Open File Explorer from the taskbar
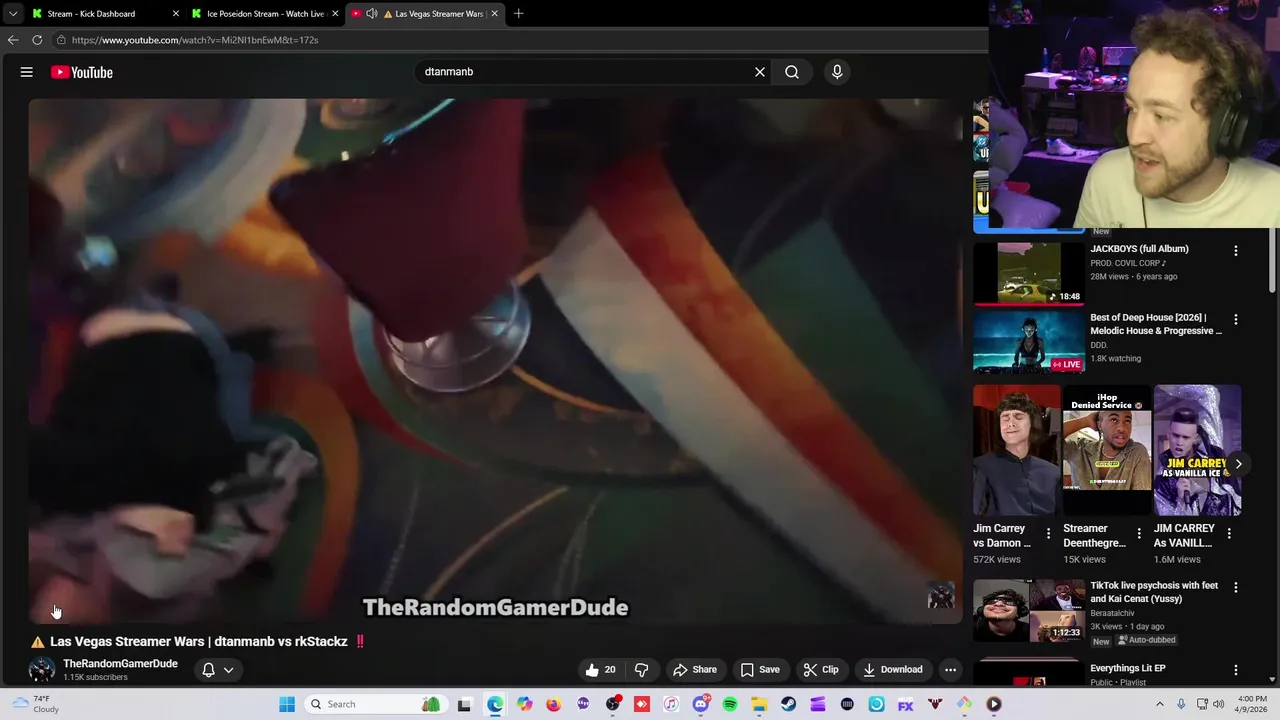The width and height of the screenshot is (1280, 720). click(760, 704)
